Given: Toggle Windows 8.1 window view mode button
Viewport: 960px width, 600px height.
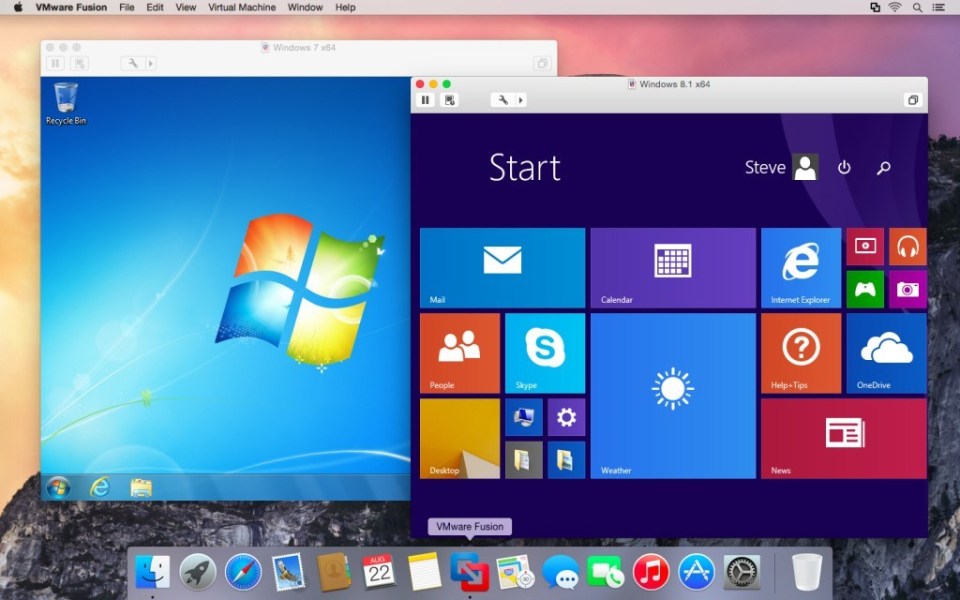Looking at the screenshot, I should 912,100.
